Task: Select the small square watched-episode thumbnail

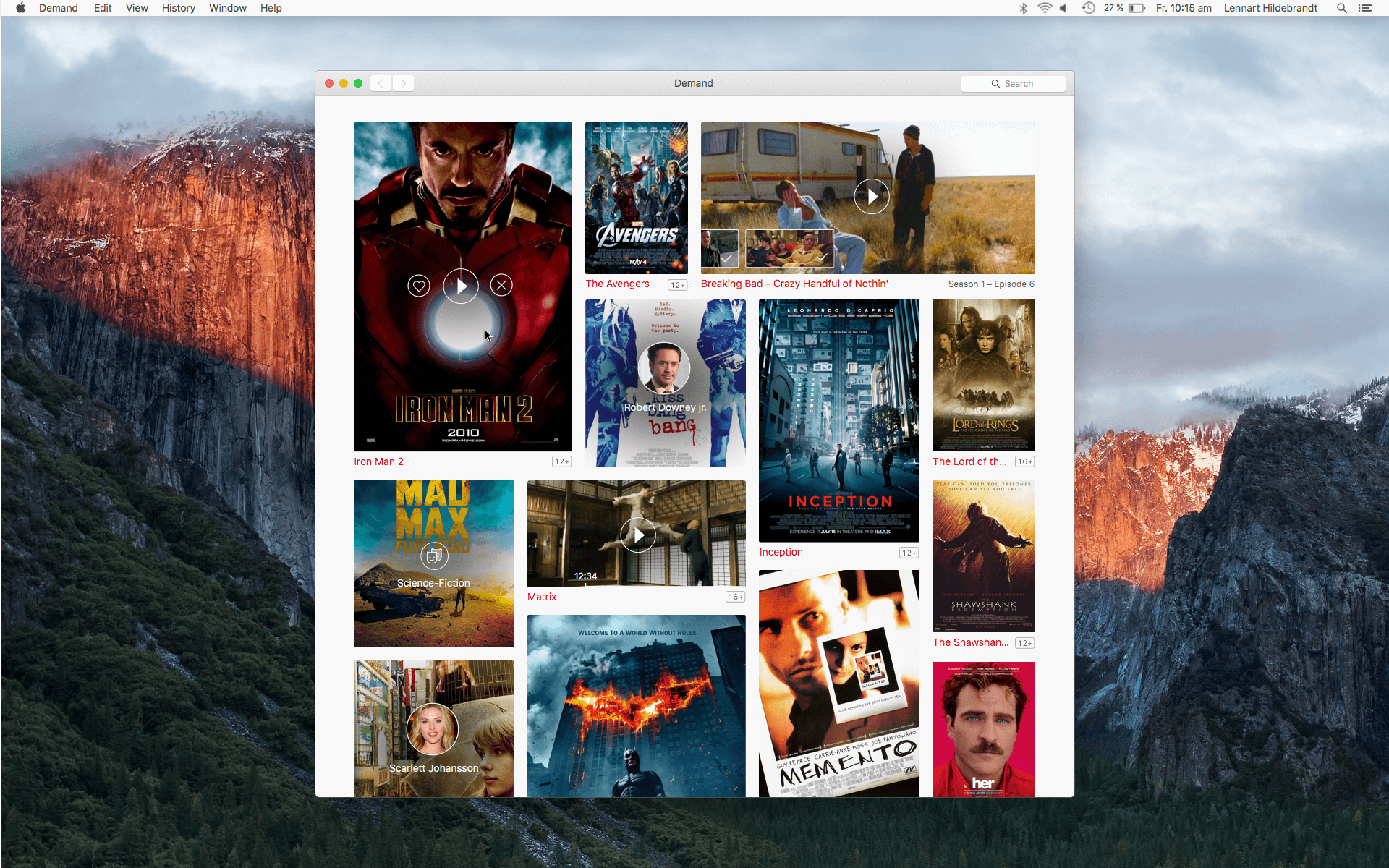Action: click(720, 249)
